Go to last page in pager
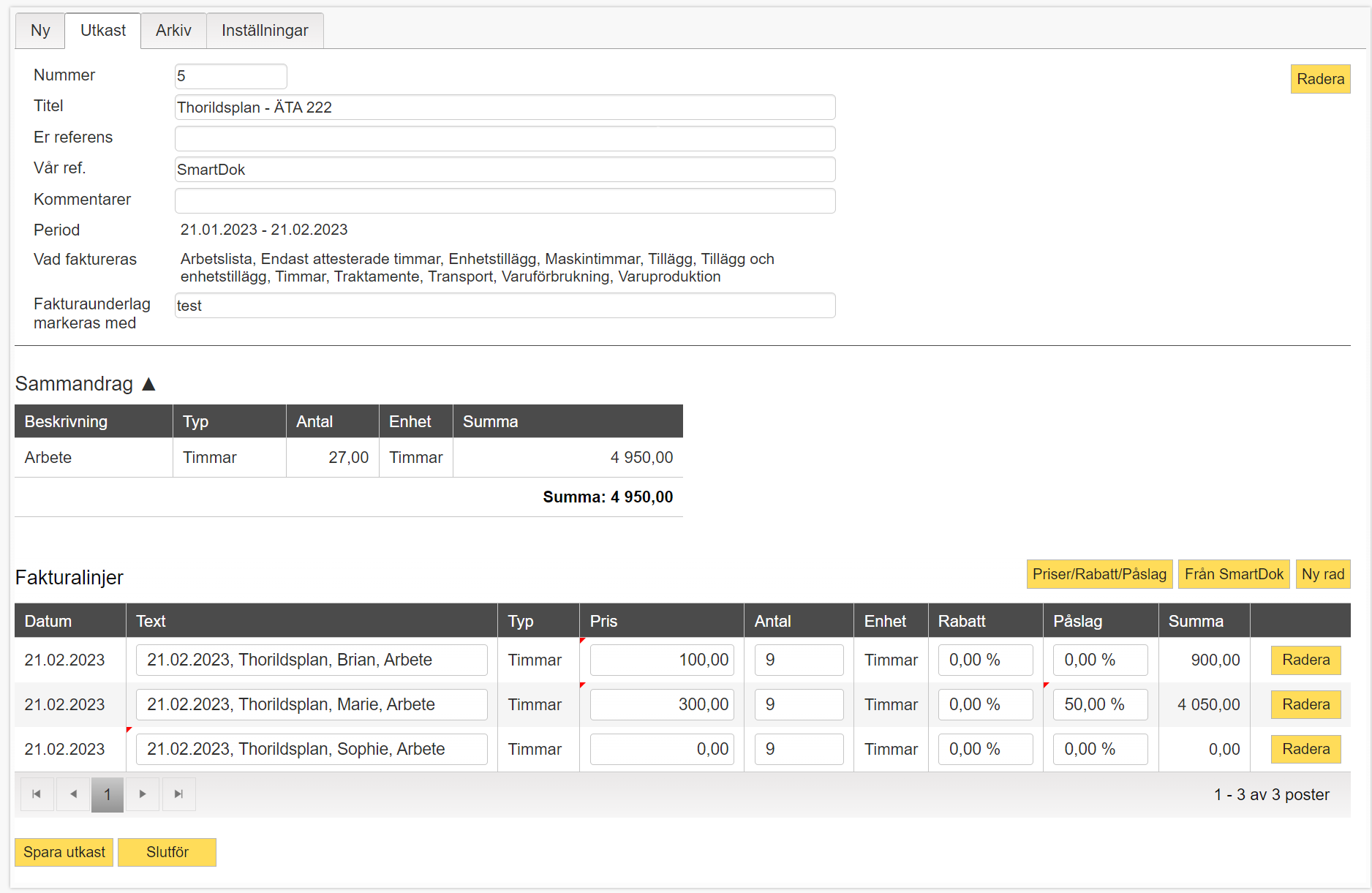The height and width of the screenshot is (893, 1372). (x=178, y=794)
